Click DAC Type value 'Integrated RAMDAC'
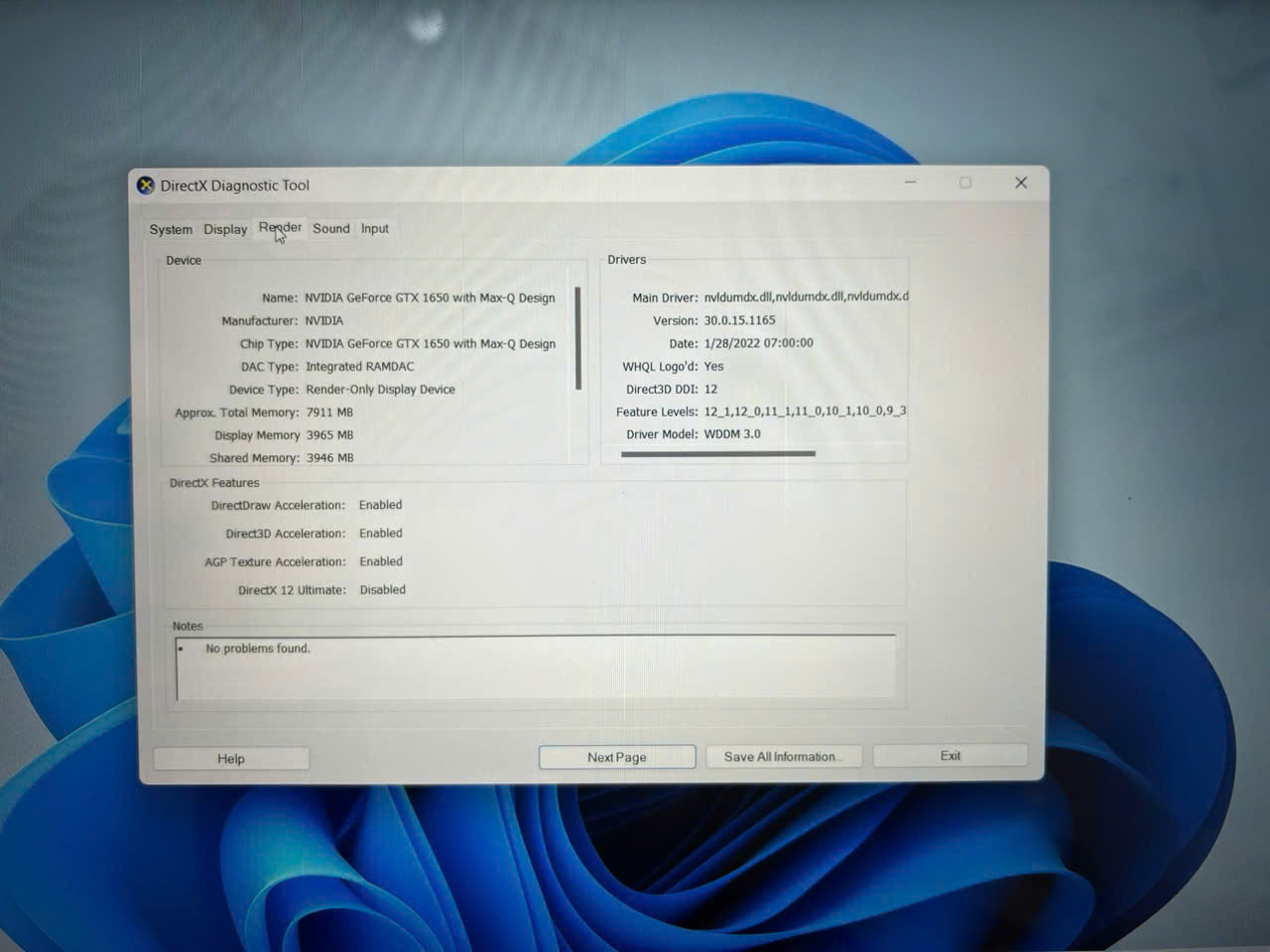Viewport: 1270px width, 952px height. pyautogui.click(x=360, y=366)
